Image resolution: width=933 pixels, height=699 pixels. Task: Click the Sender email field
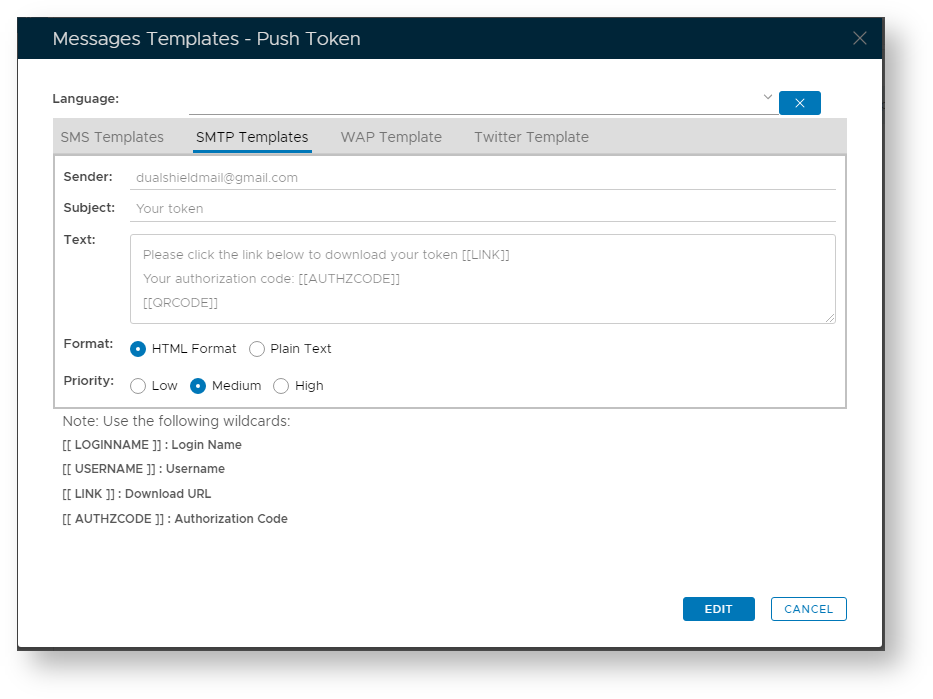pos(482,178)
